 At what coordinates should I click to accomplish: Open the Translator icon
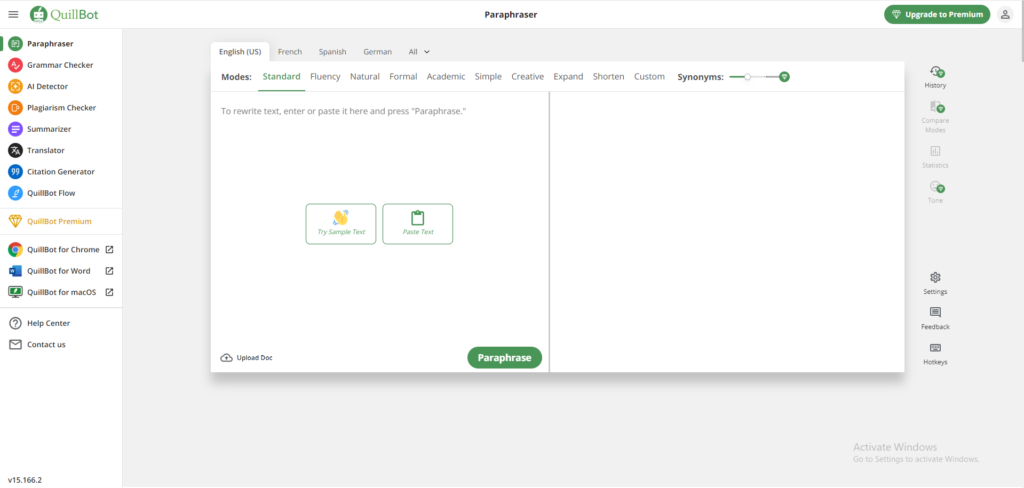[x=15, y=150]
